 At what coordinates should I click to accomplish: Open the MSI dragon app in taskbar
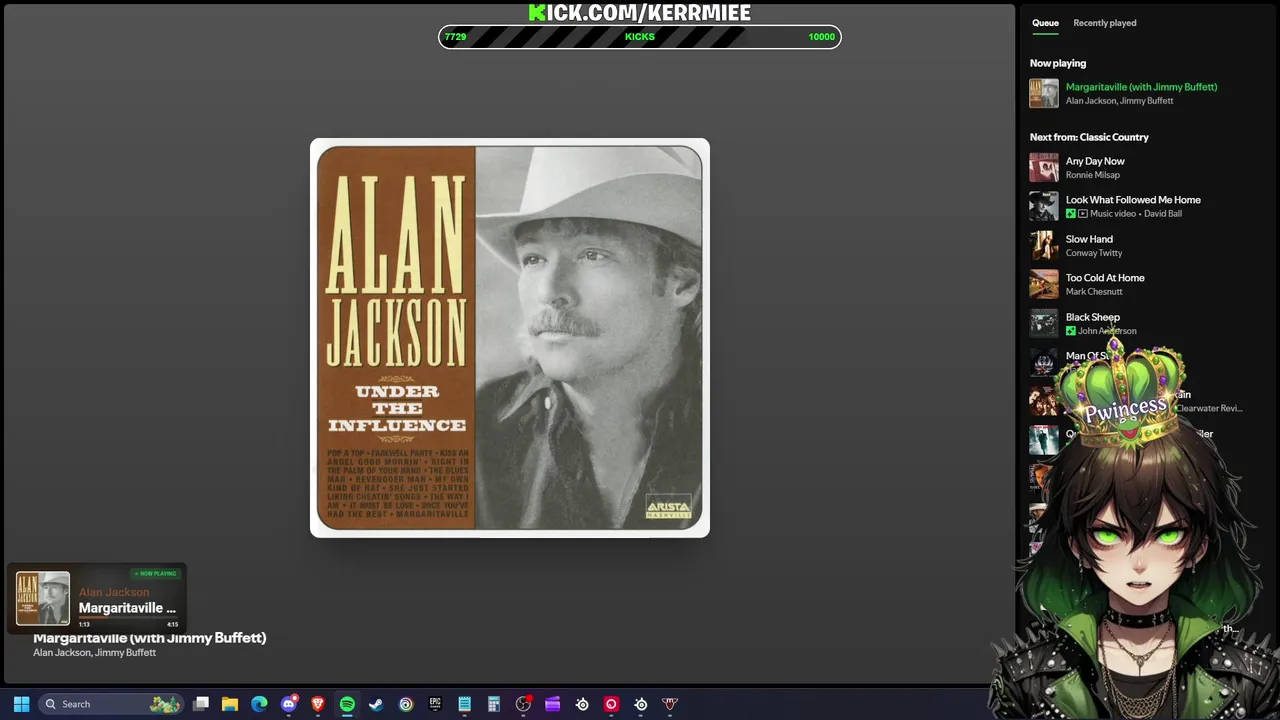670,704
